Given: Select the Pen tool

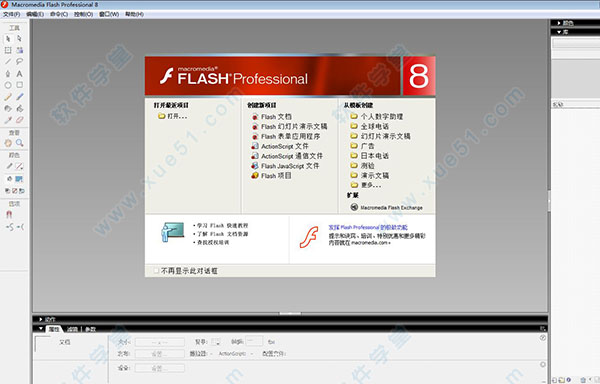Looking at the screenshot, I should pos(8,73).
